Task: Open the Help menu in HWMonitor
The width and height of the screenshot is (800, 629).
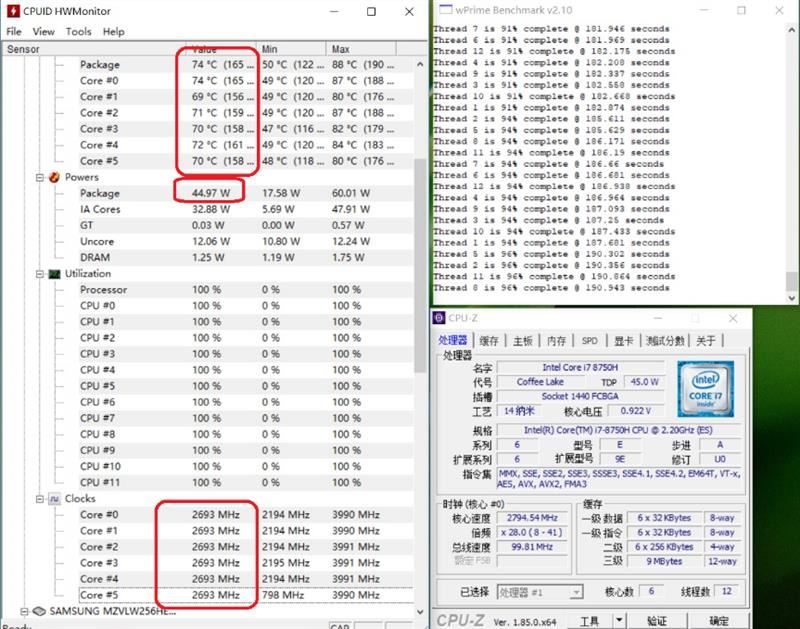Action: tap(113, 32)
